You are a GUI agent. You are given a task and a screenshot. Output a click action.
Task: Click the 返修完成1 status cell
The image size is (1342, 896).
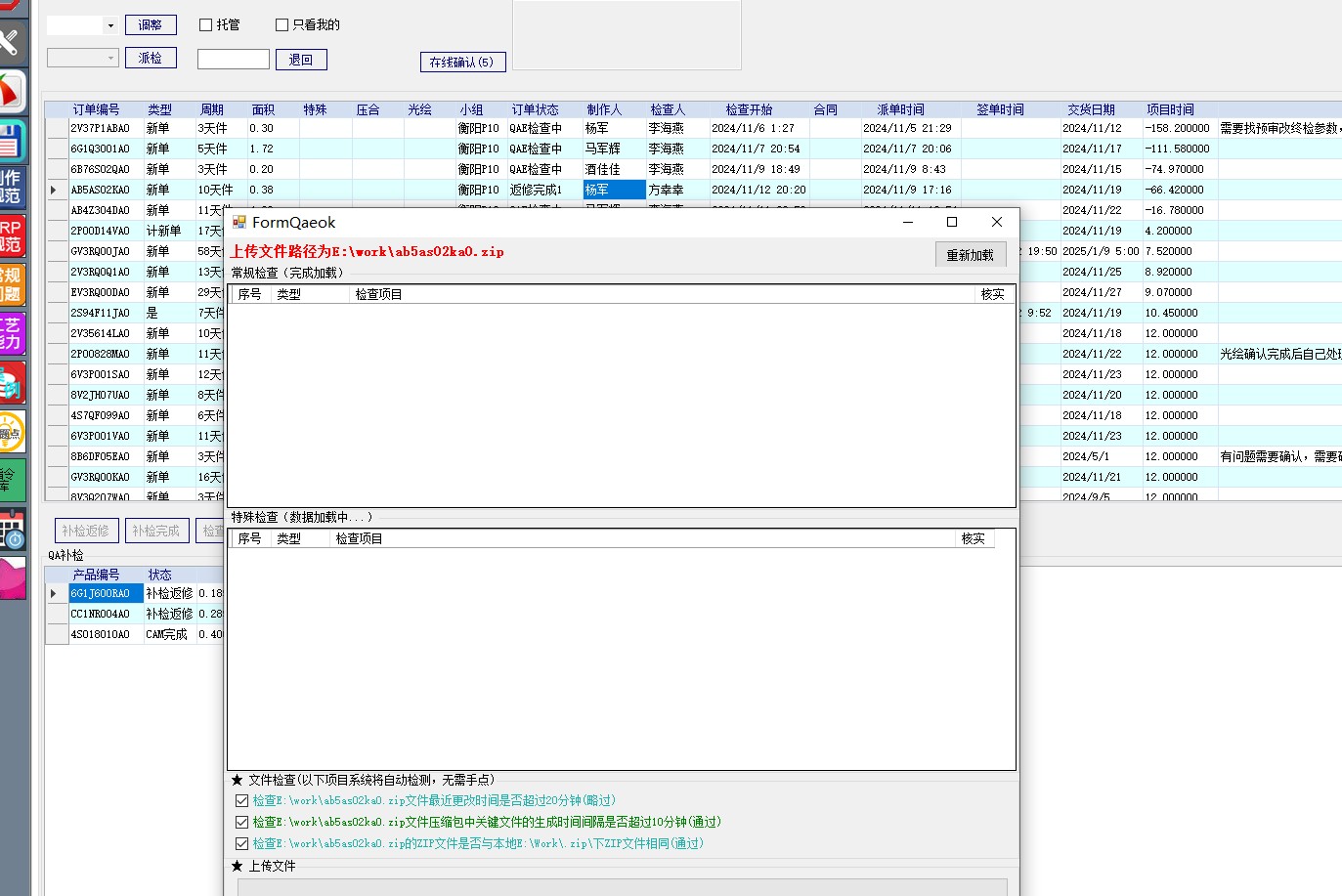pyautogui.click(x=544, y=190)
